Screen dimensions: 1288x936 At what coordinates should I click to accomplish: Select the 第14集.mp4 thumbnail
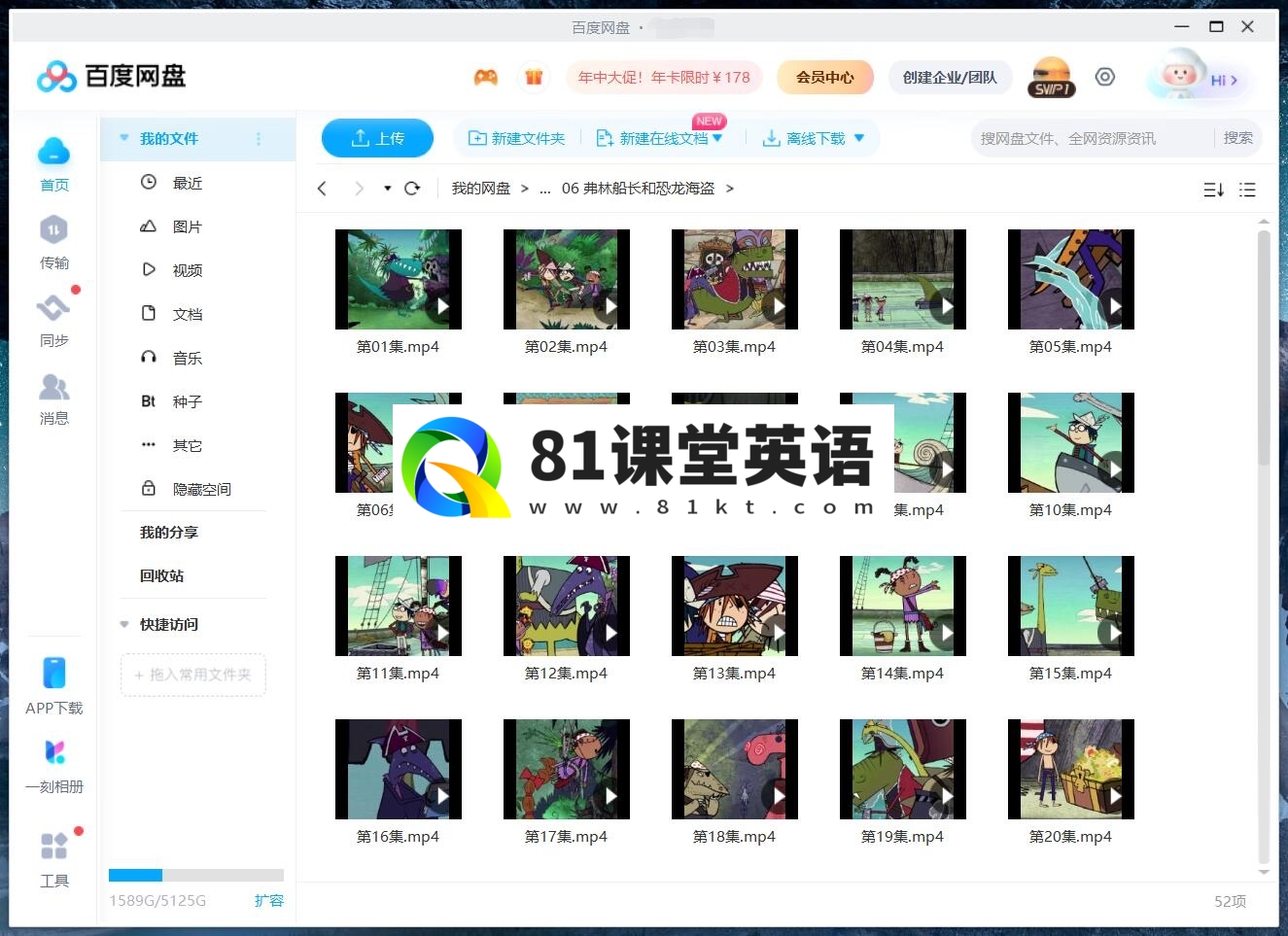pos(903,606)
